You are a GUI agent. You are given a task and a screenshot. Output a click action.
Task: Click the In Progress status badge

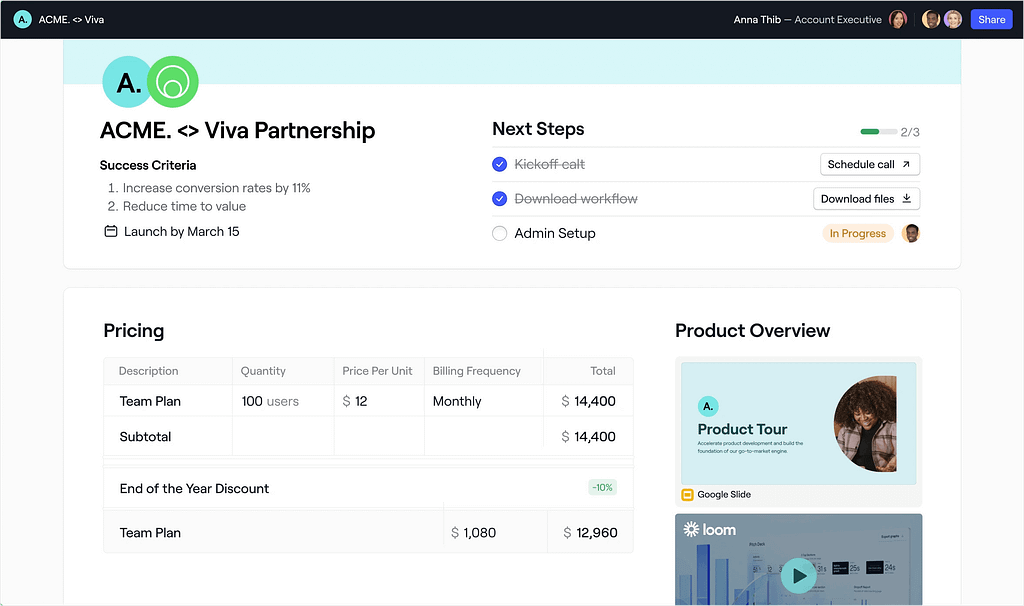click(x=857, y=233)
